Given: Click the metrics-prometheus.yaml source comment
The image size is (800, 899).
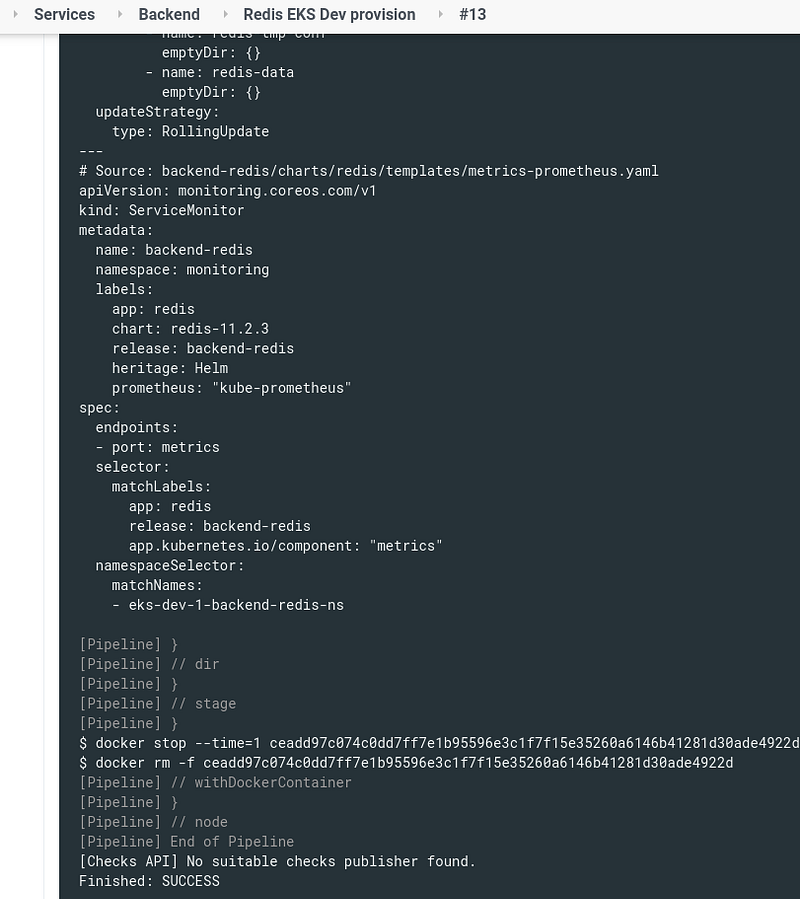Looking at the screenshot, I should click(369, 171).
